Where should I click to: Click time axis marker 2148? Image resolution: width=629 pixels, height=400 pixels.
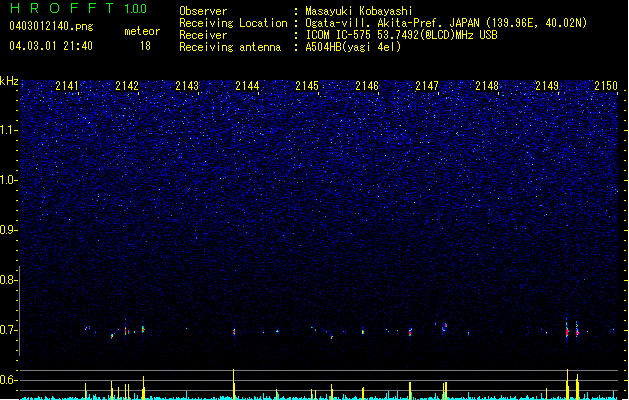point(487,86)
